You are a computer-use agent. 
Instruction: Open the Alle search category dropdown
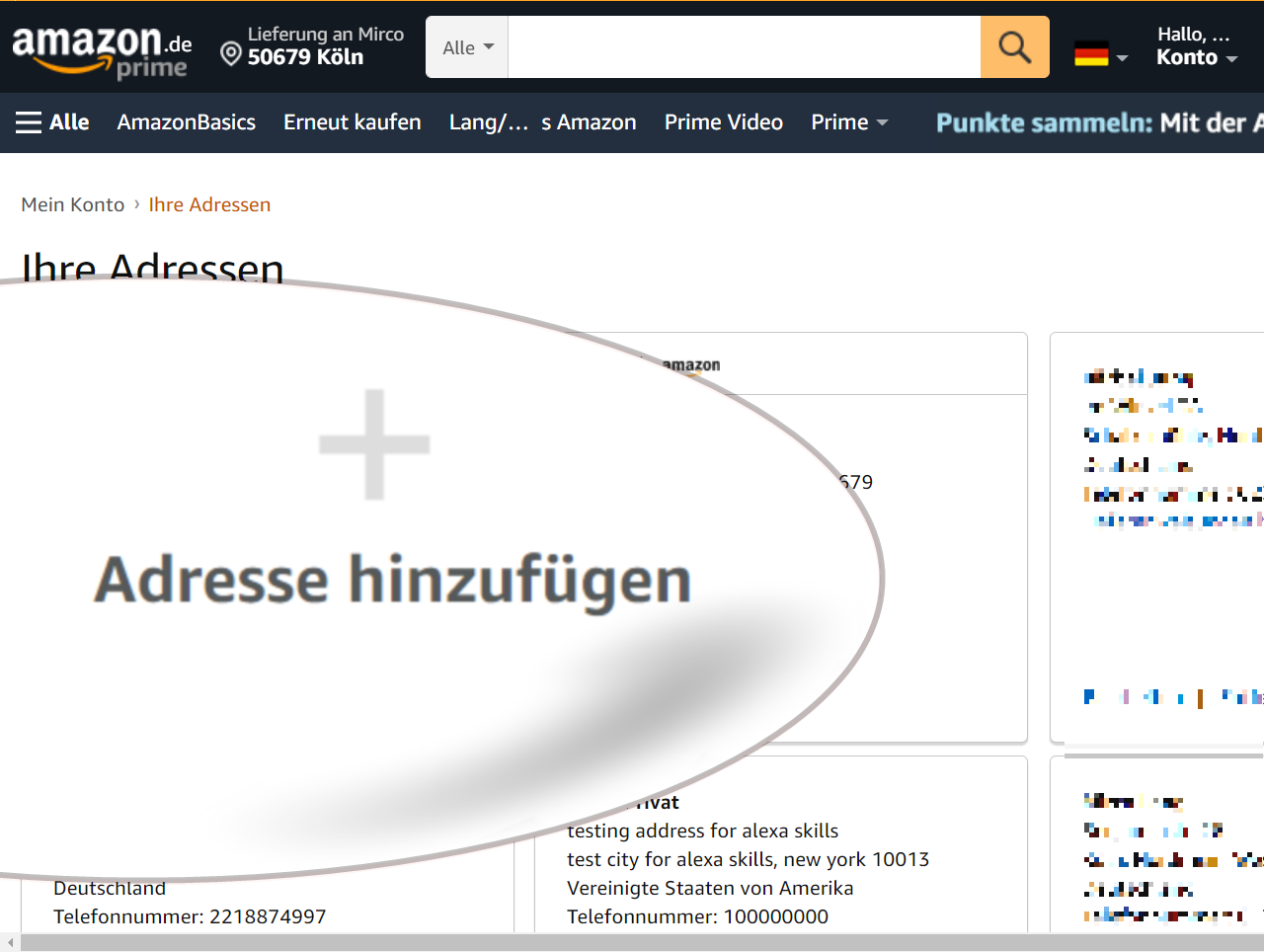point(467,46)
